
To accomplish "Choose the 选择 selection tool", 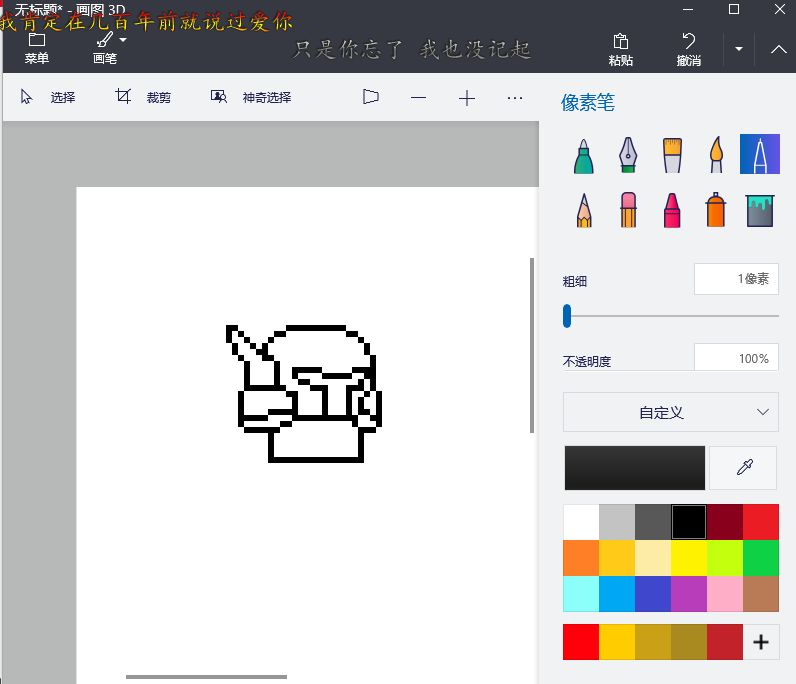I will (x=48, y=97).
